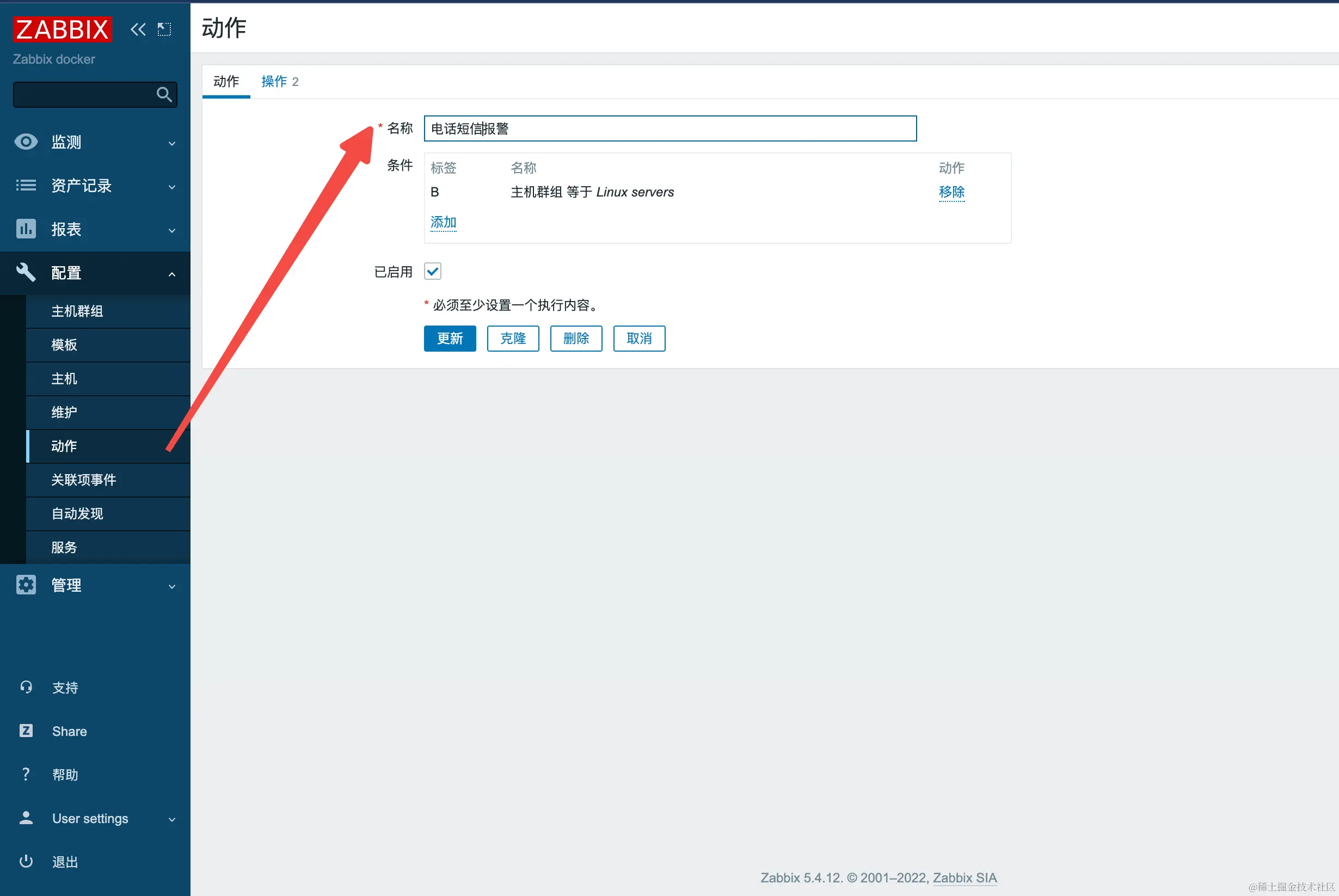Click the ZABBIX logo
This screenshot has width=1339, height=896.
pyautogui.click(x=62, y=29)
